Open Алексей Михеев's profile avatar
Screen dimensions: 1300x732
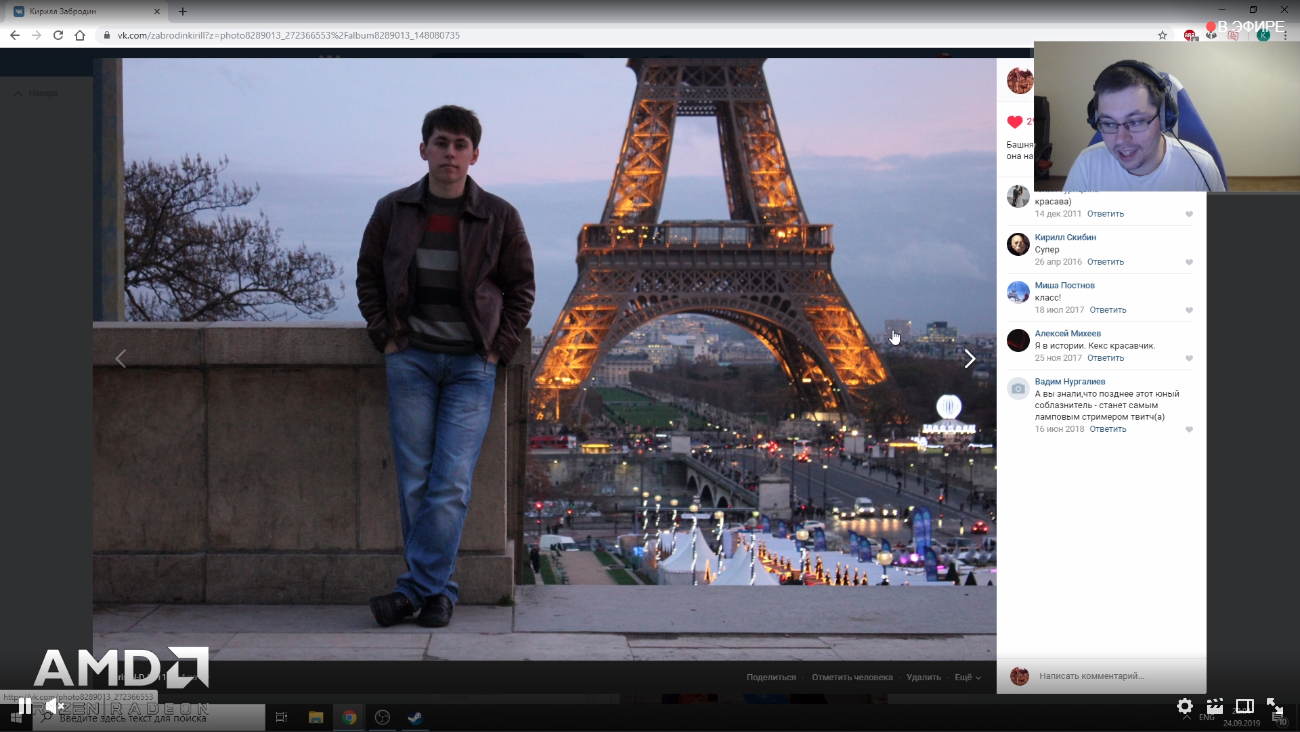tap(1018, 340)
